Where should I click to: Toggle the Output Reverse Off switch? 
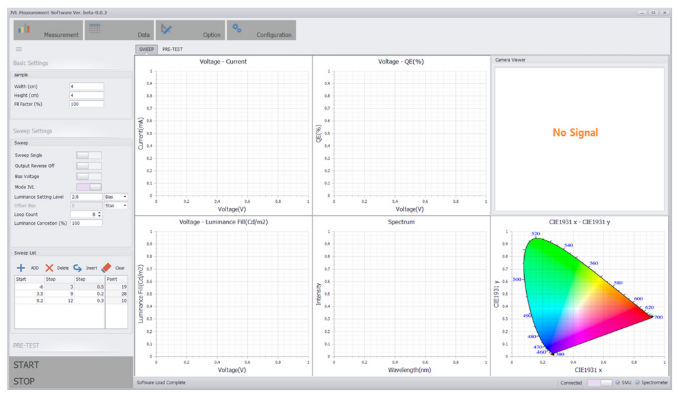[89, 166]
